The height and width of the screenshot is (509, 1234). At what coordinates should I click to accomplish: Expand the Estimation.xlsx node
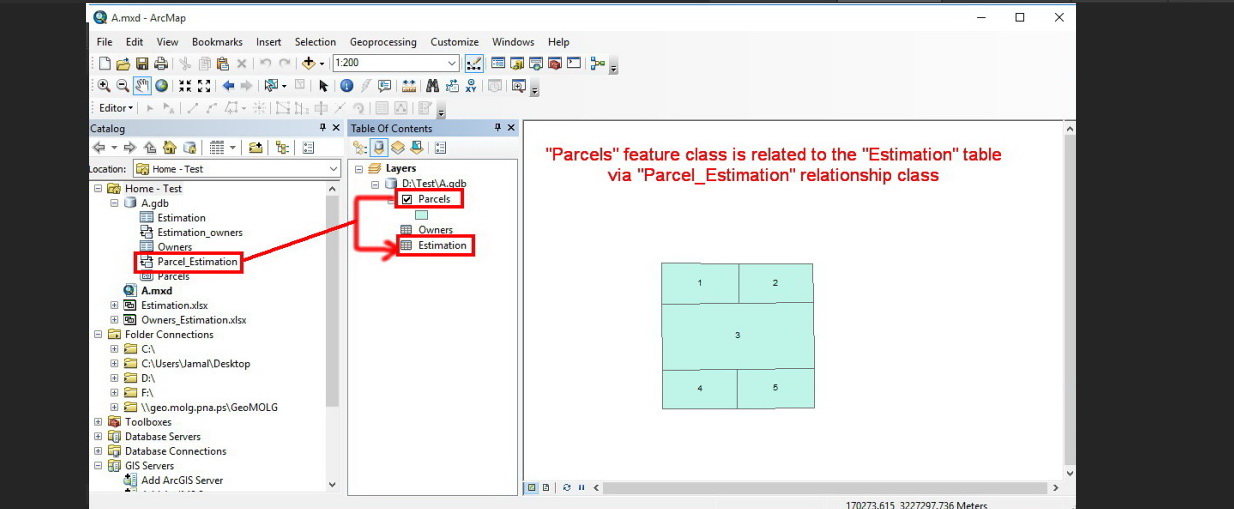114,305
